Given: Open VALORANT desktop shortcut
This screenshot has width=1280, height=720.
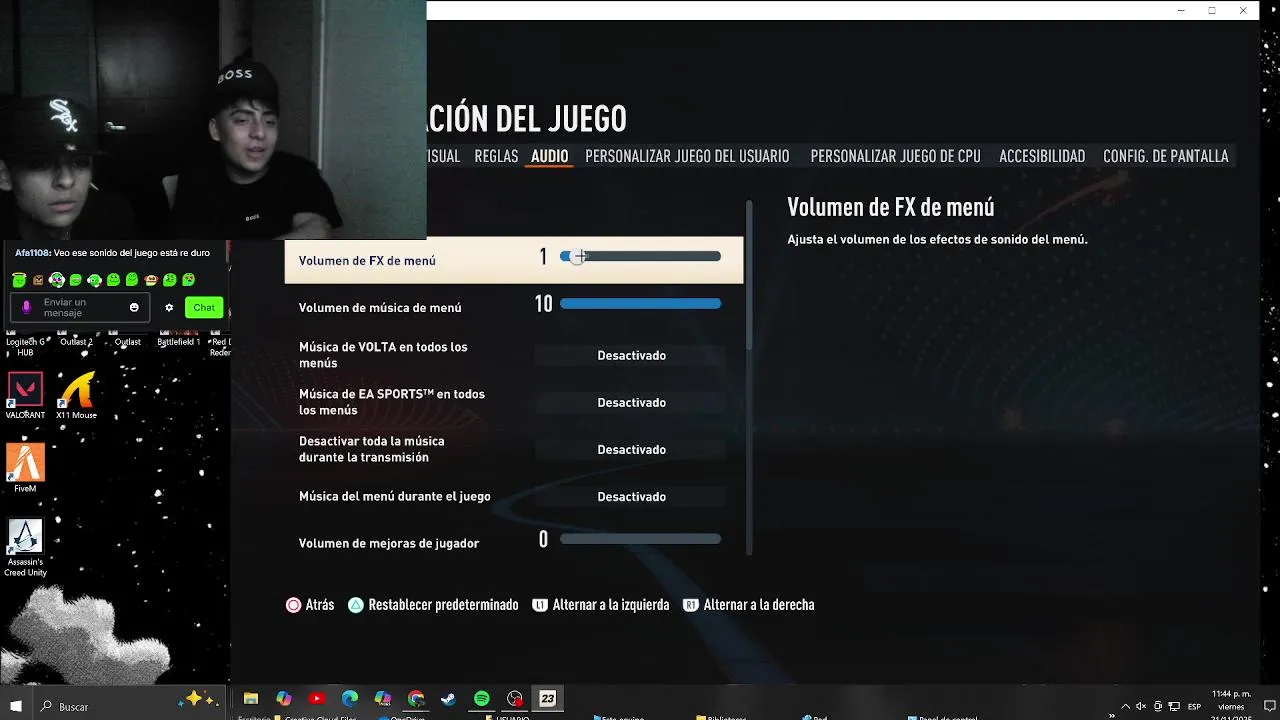Looking at the screenshot, I should [x=25, y=395].
